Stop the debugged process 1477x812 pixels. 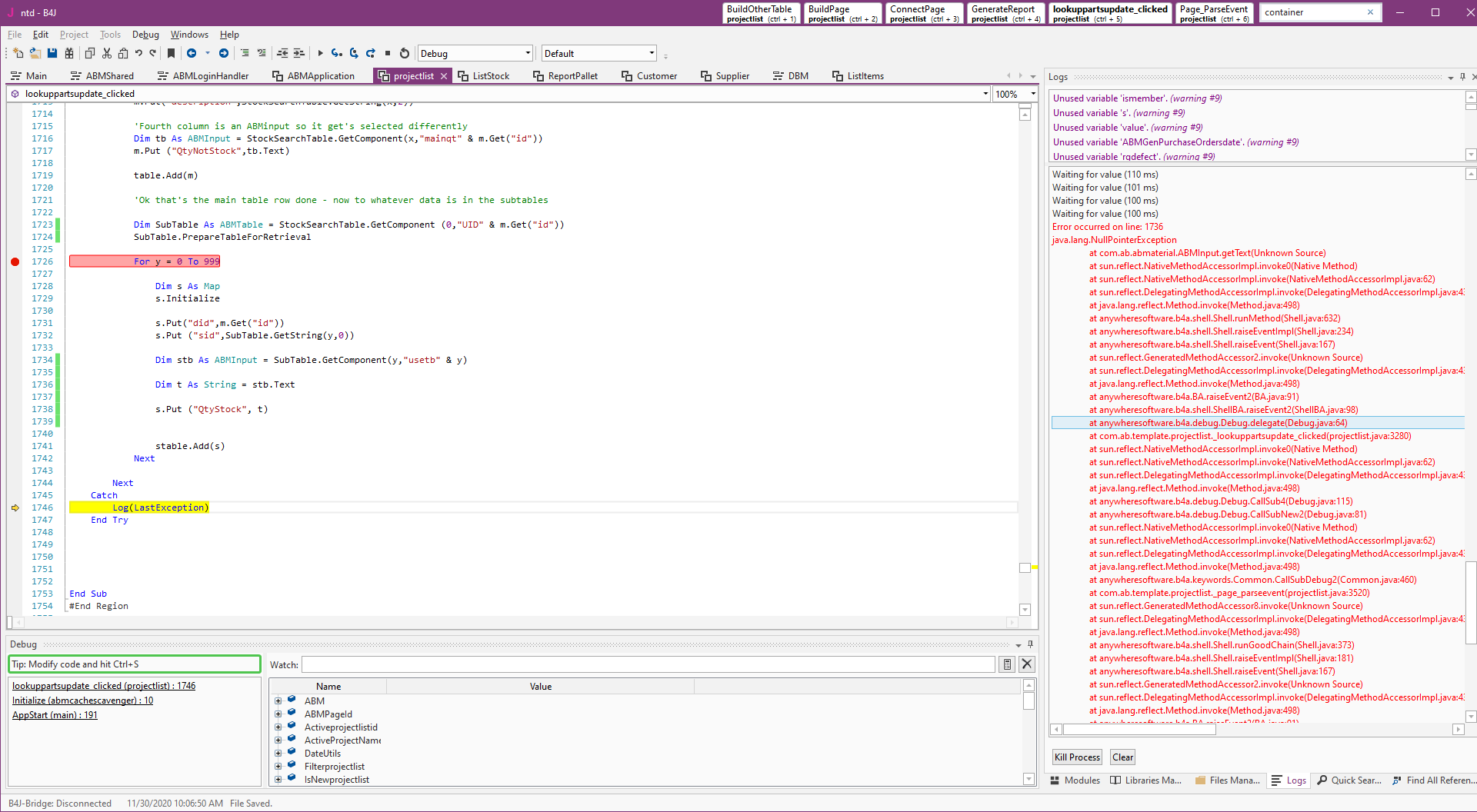click(x=387, y=53)
